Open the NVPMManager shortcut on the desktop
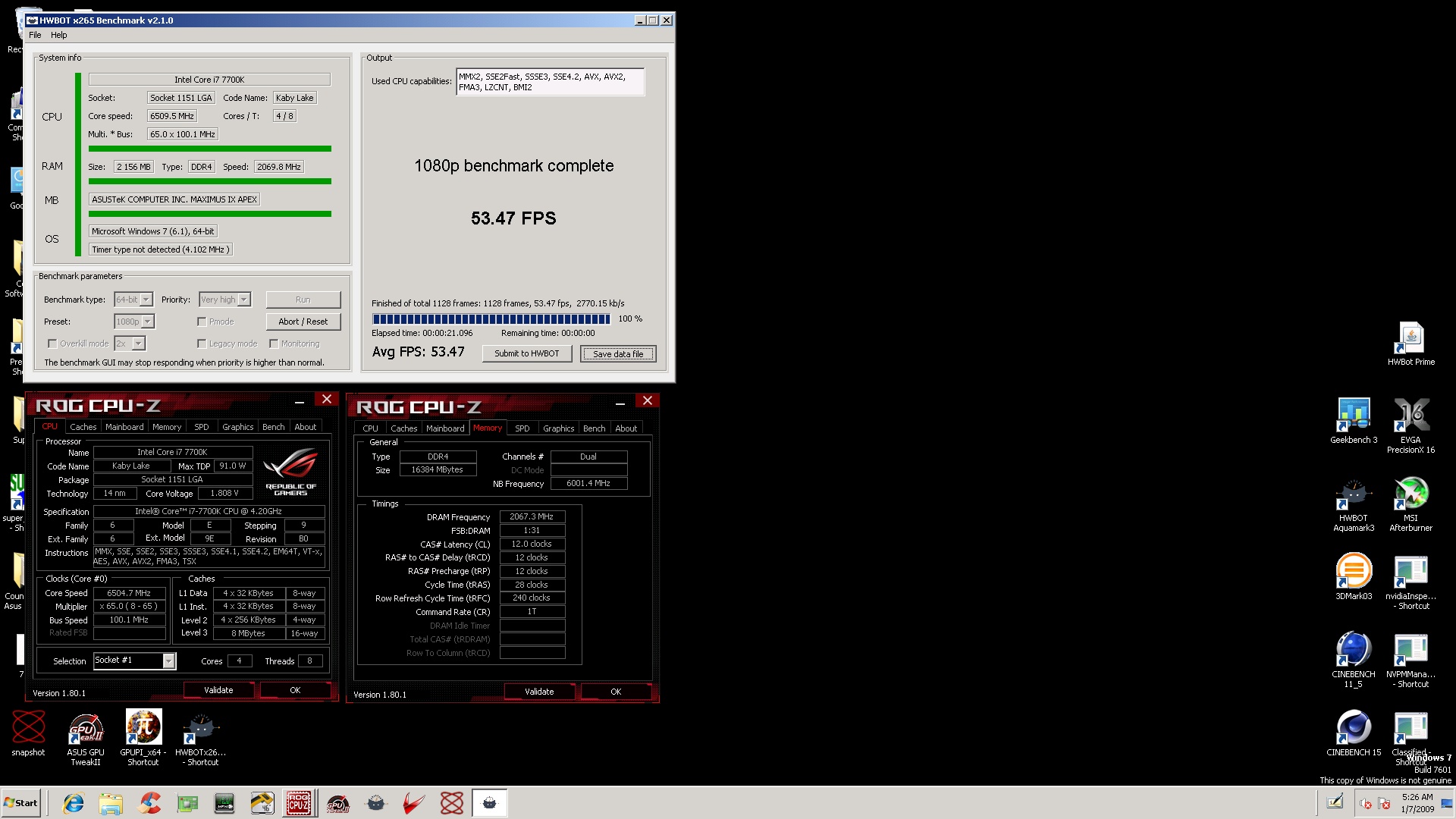 click(x=1410, y=660)
